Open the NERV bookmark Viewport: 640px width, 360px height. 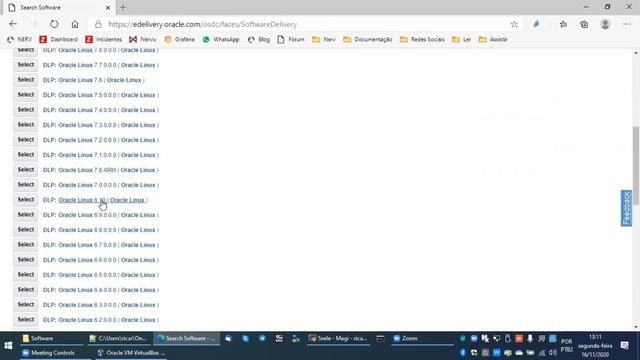pos(20,40)
